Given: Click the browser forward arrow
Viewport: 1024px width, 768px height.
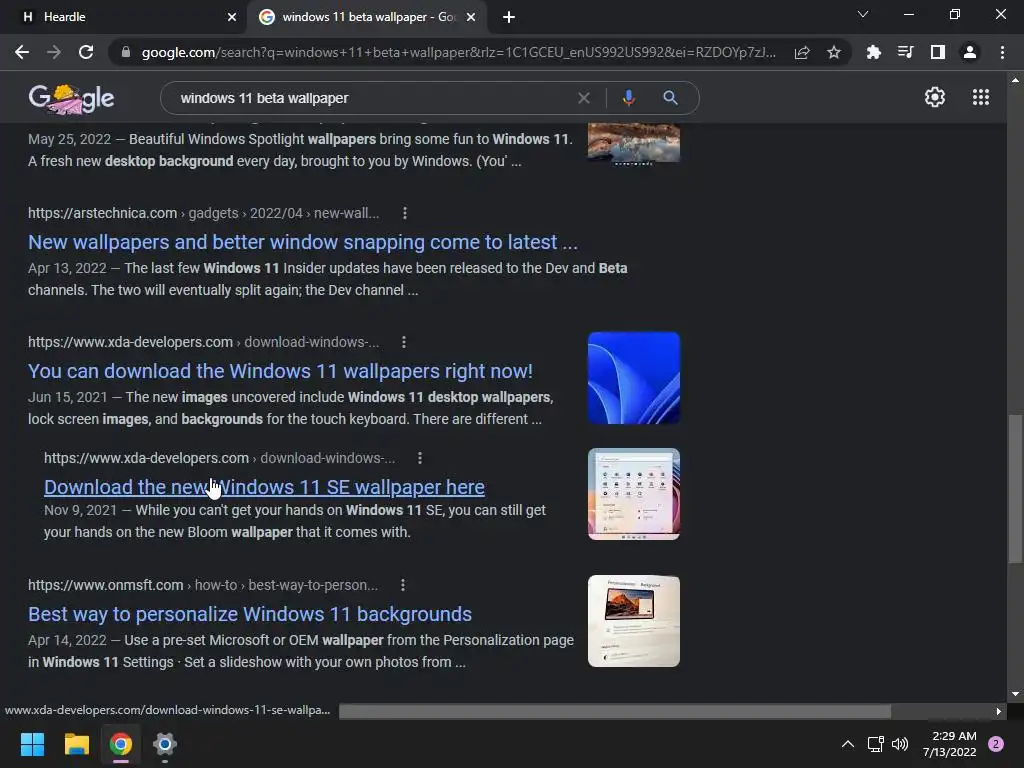Looking at the screenshot, I should (54, 52).
